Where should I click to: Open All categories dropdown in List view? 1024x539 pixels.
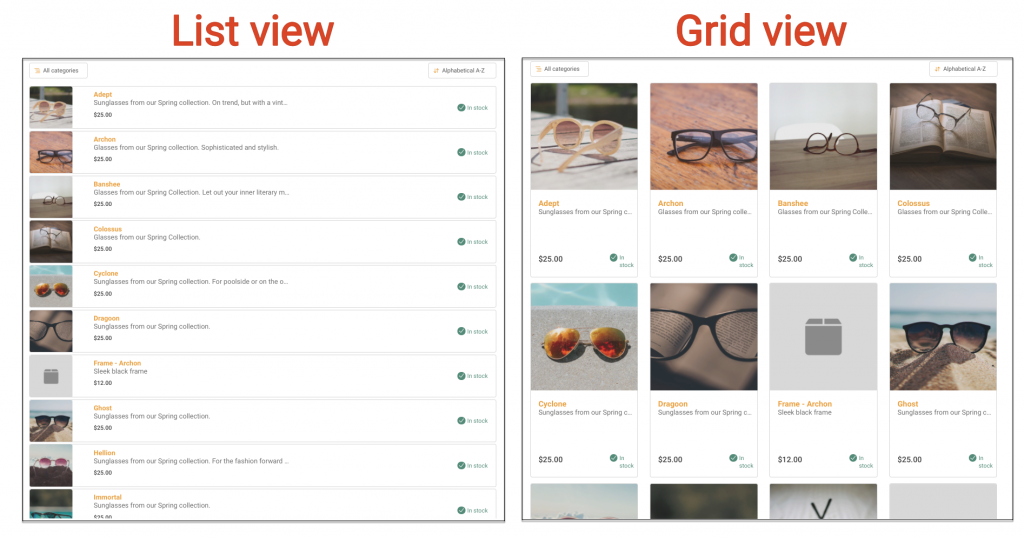click(58, 71)
